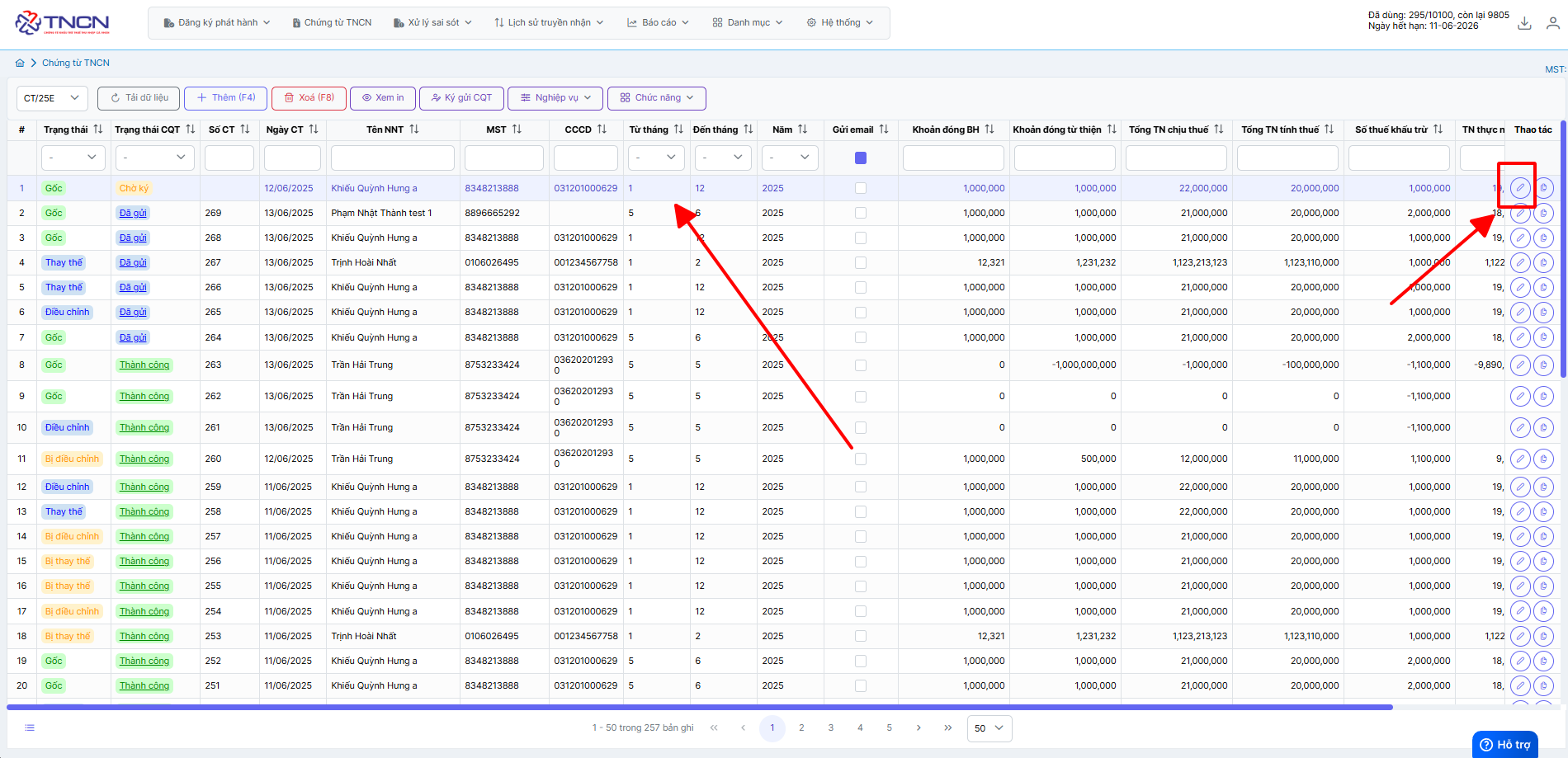This screenshot has width=1568, height=758.
Task: Click Xoá (F8) button
Action: point(309,98)
